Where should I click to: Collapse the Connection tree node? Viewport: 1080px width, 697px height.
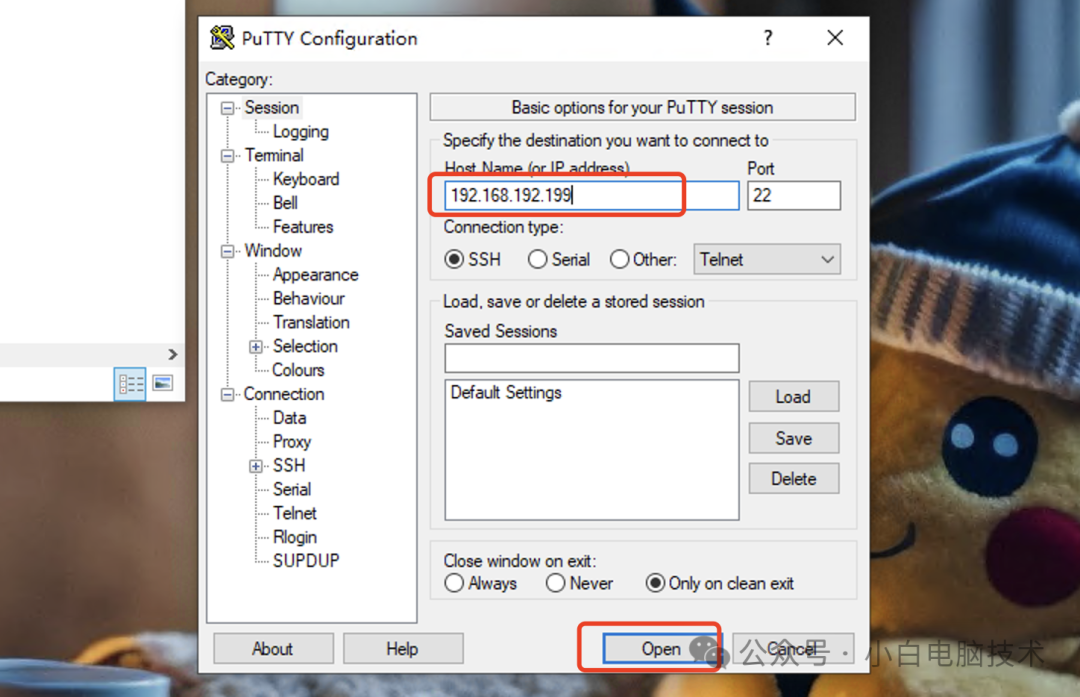click(227, 395)
